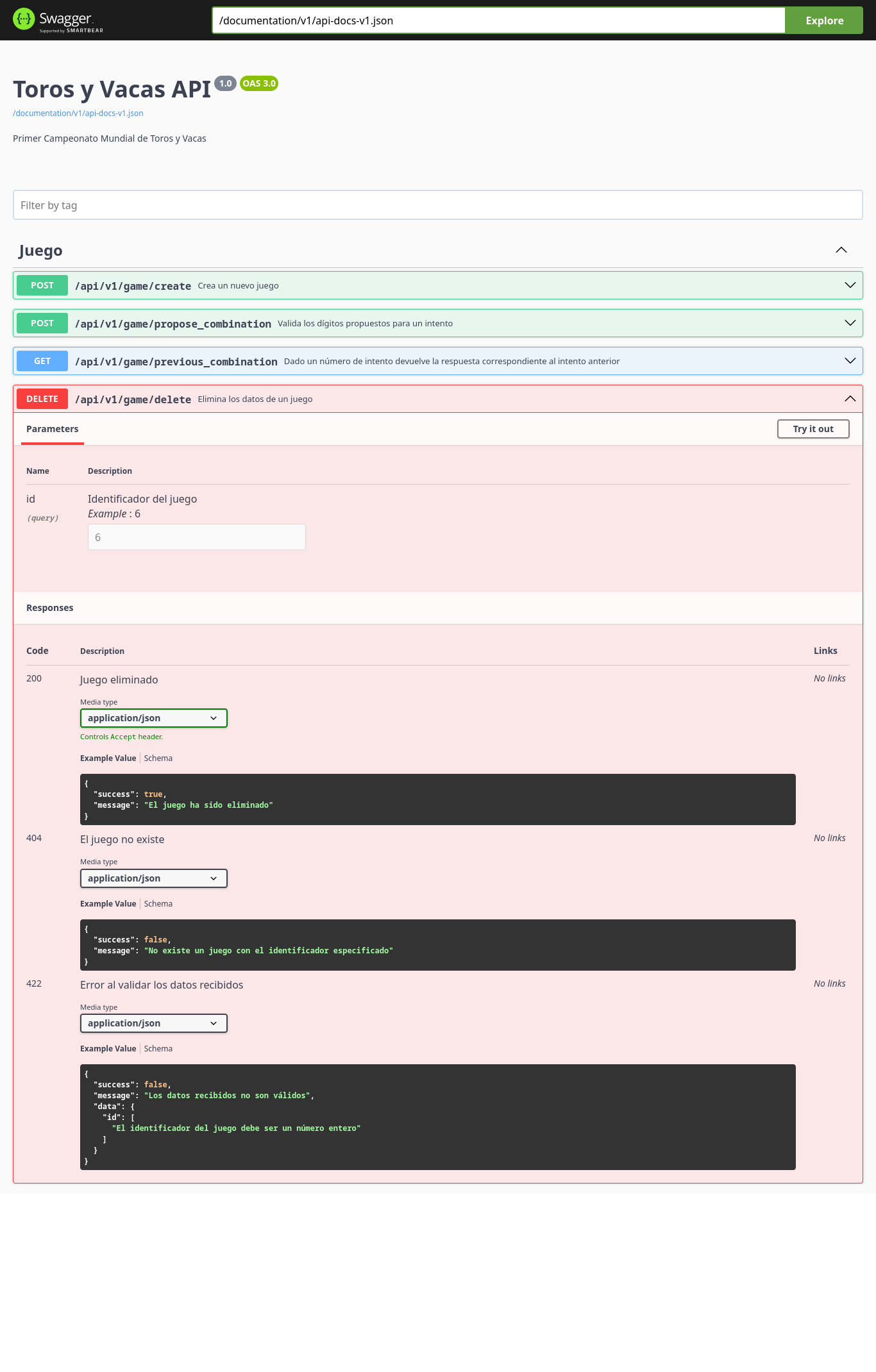Click the Filter by tag input field

click(437, 205)
